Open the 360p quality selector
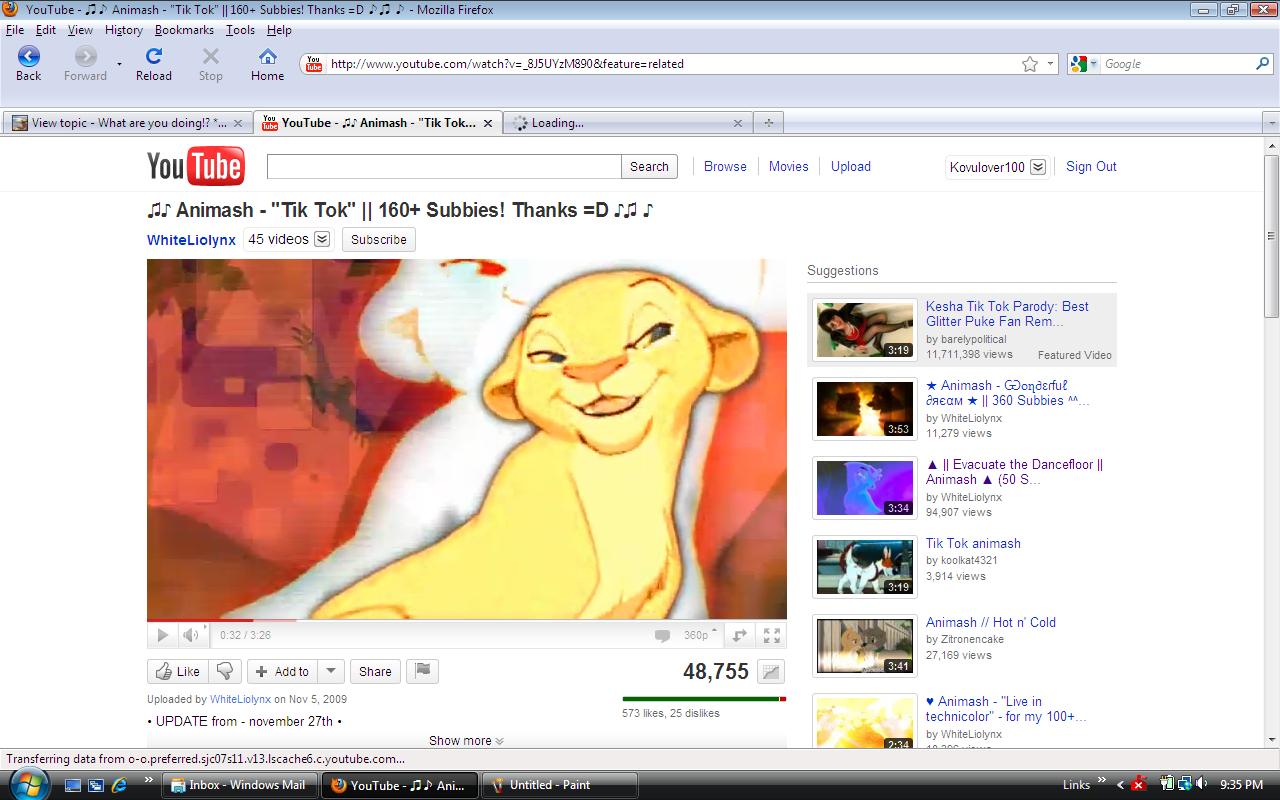1280x800 pixels. point(696,635)
